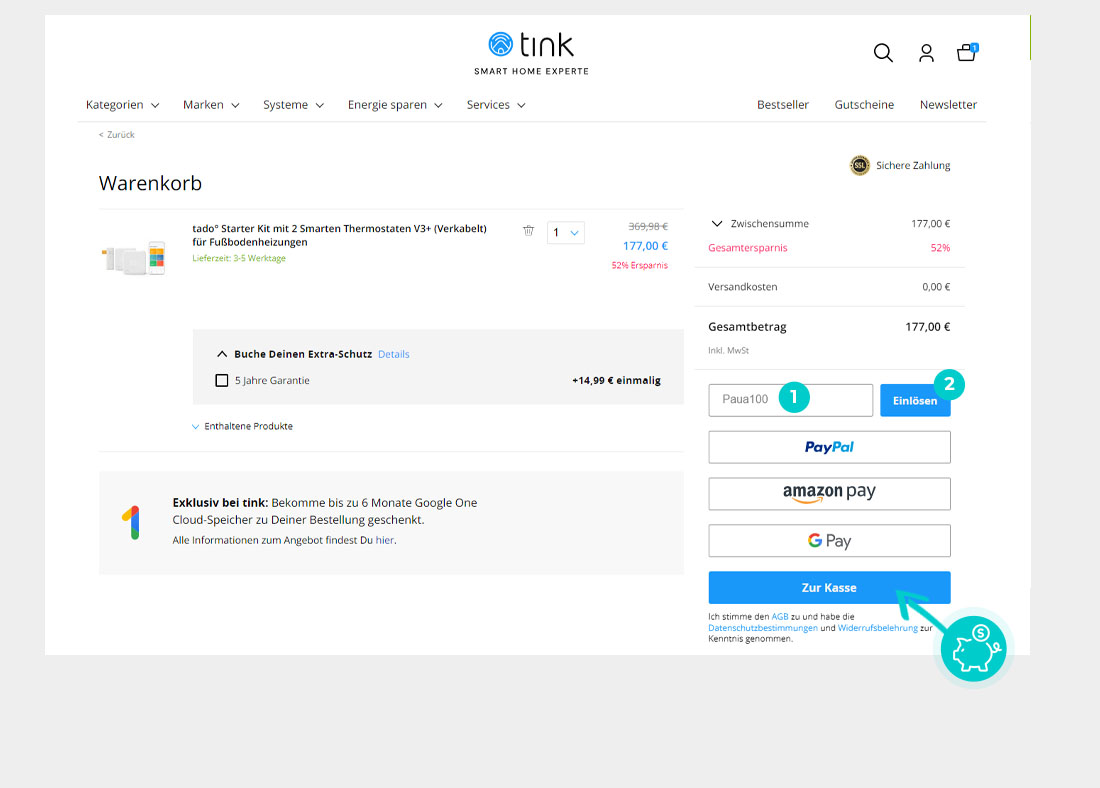The height and width of the screenshot is (788, 1100).
Task: Click the tink logo
Action: pos(531,53)
